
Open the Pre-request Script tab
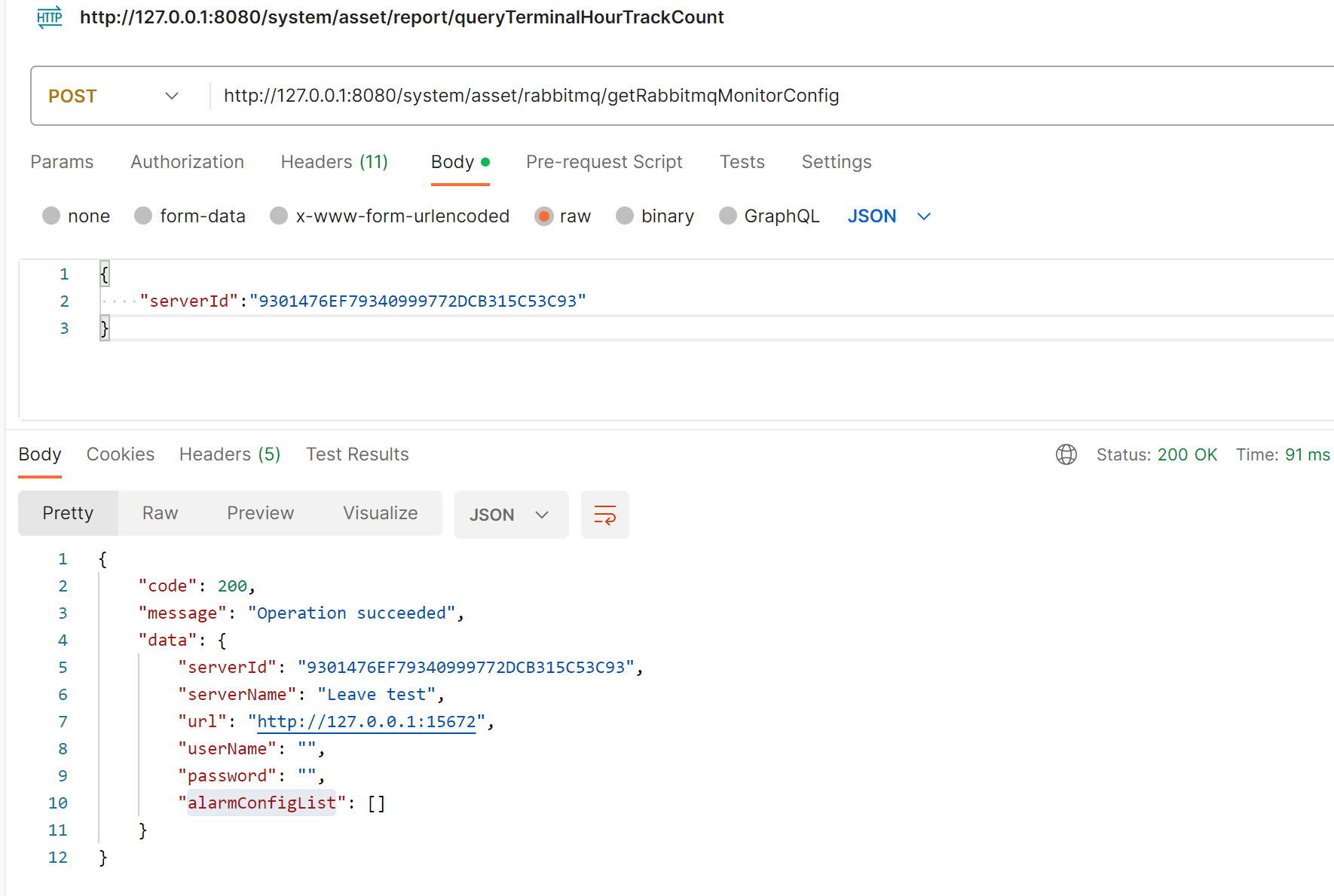(604, 162)
